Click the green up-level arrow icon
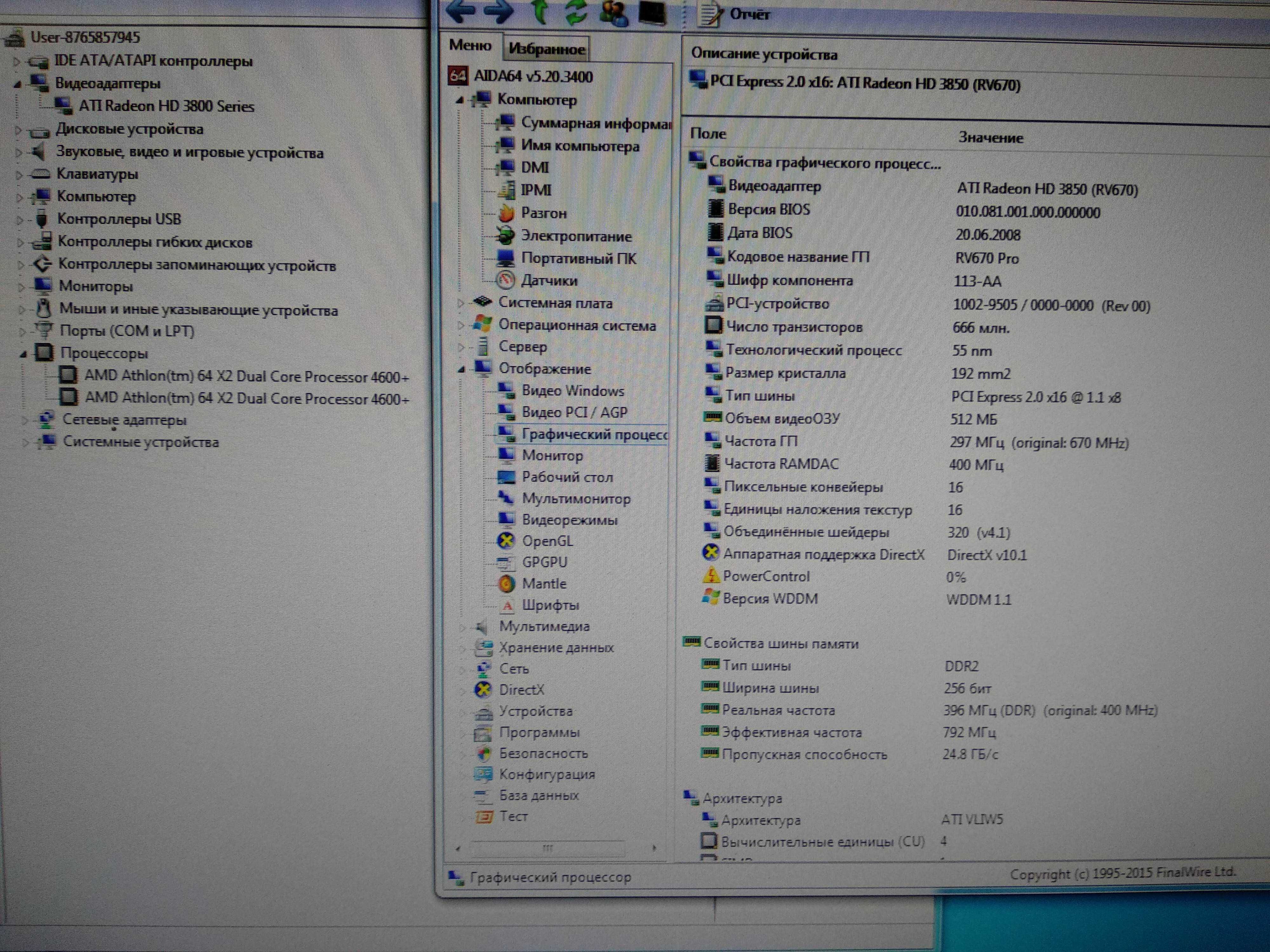The height and width of the screenshot is (952, 1270). pos(539,11)
